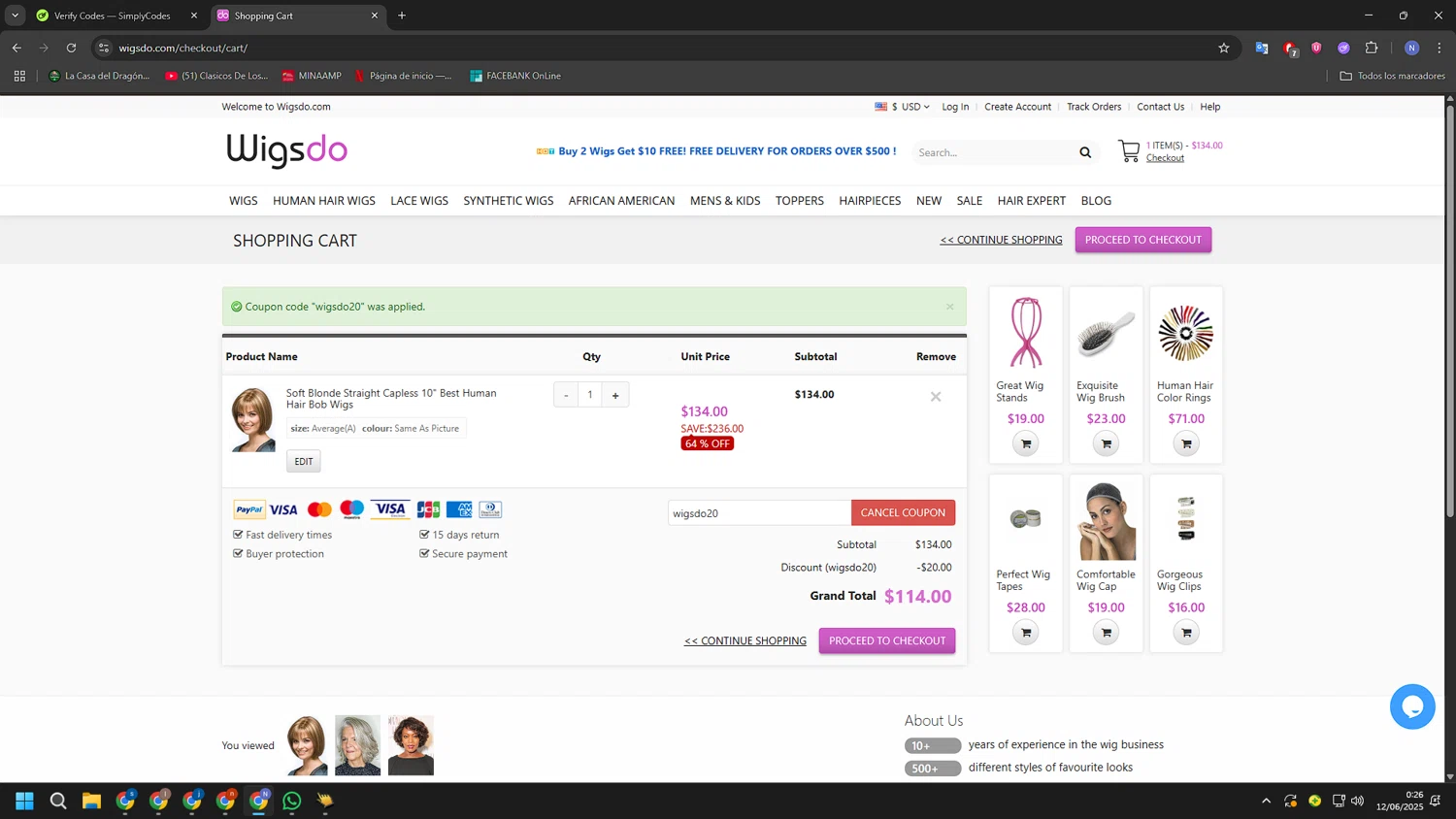
Task: Add Great Wig Stands to cart
Action: coord(1025,443)
